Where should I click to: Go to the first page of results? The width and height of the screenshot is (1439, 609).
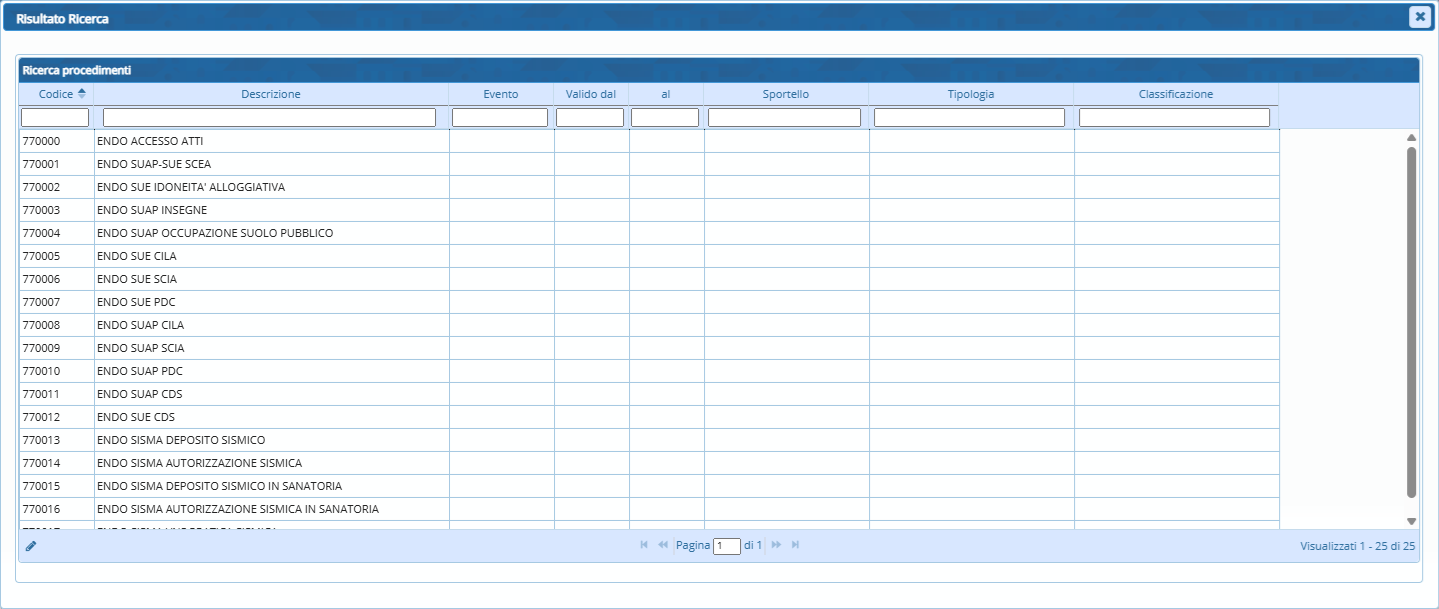644,545
